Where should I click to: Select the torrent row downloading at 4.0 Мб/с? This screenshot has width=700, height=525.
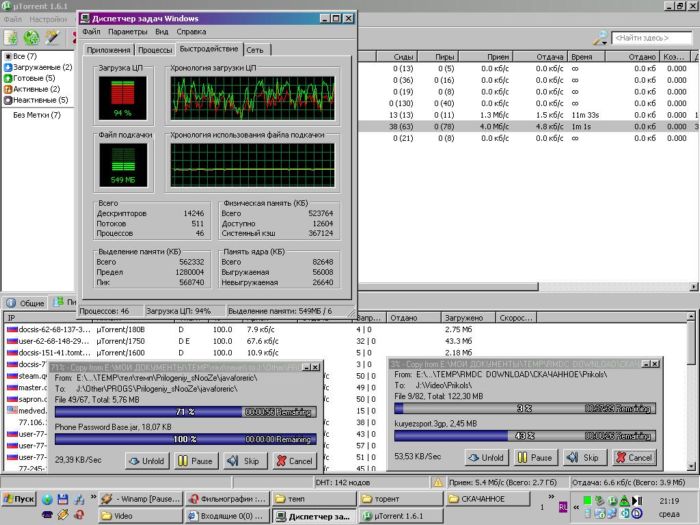pyautogui.click(x=528, y=127)
